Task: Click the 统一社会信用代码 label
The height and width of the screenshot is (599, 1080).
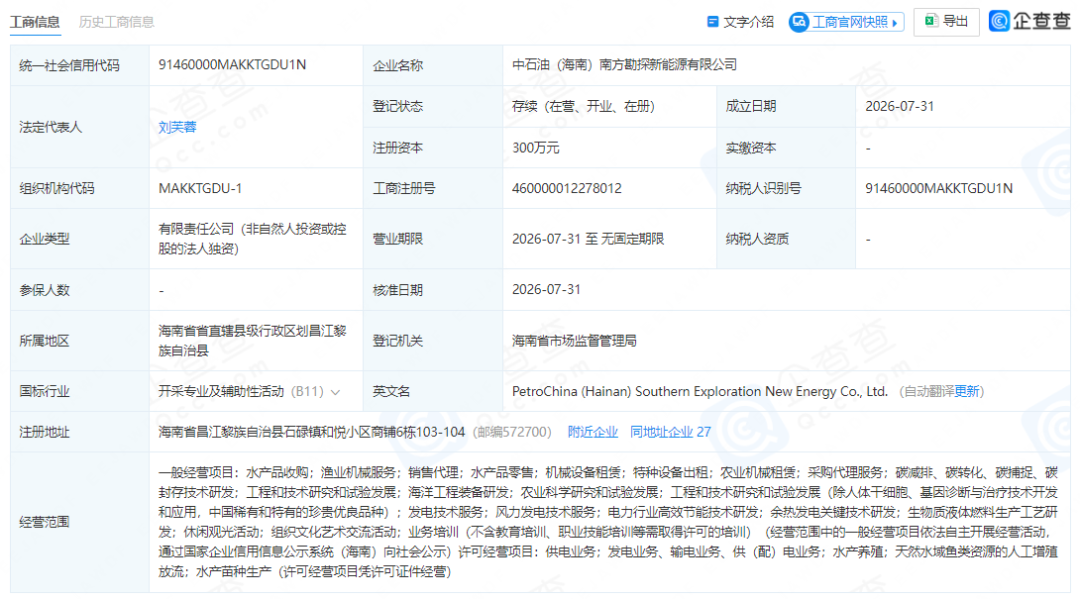Action: (x=70, y=65)
